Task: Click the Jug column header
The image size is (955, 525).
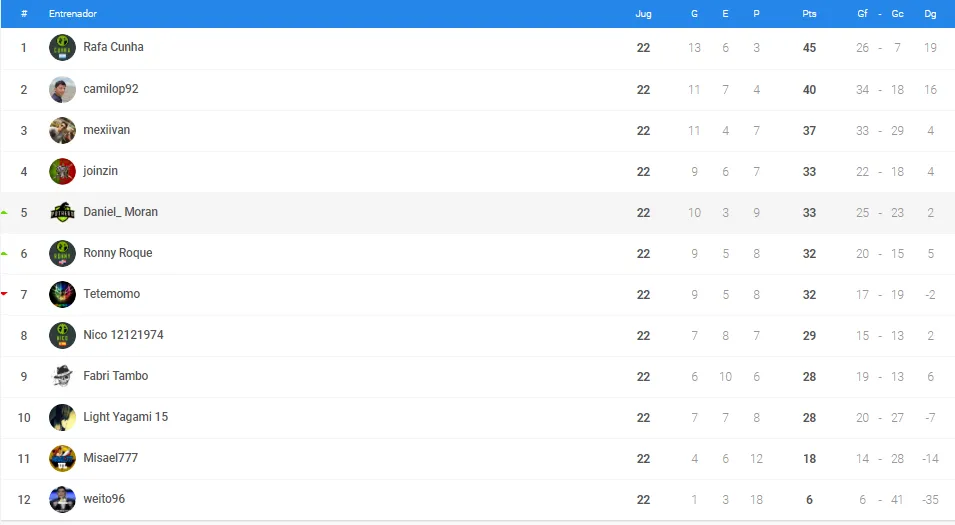Action: coord(643,13)
